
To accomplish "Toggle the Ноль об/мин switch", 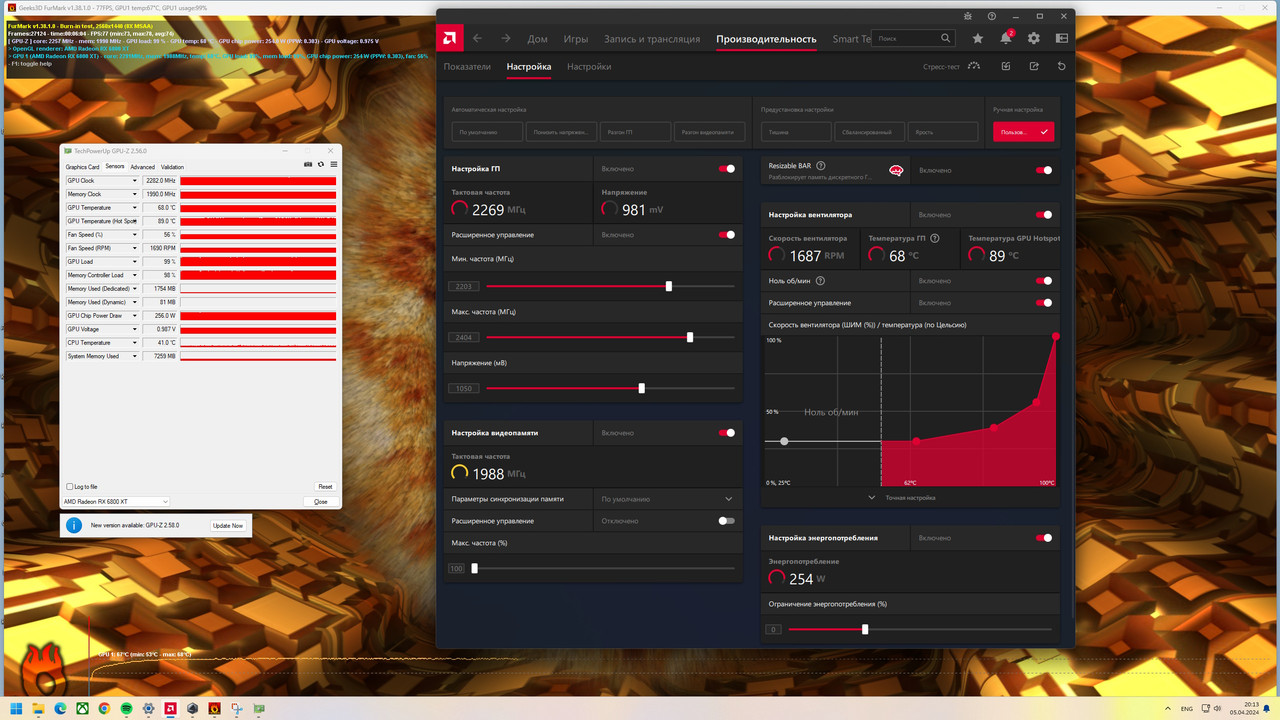I will (x=1044, y=281).
